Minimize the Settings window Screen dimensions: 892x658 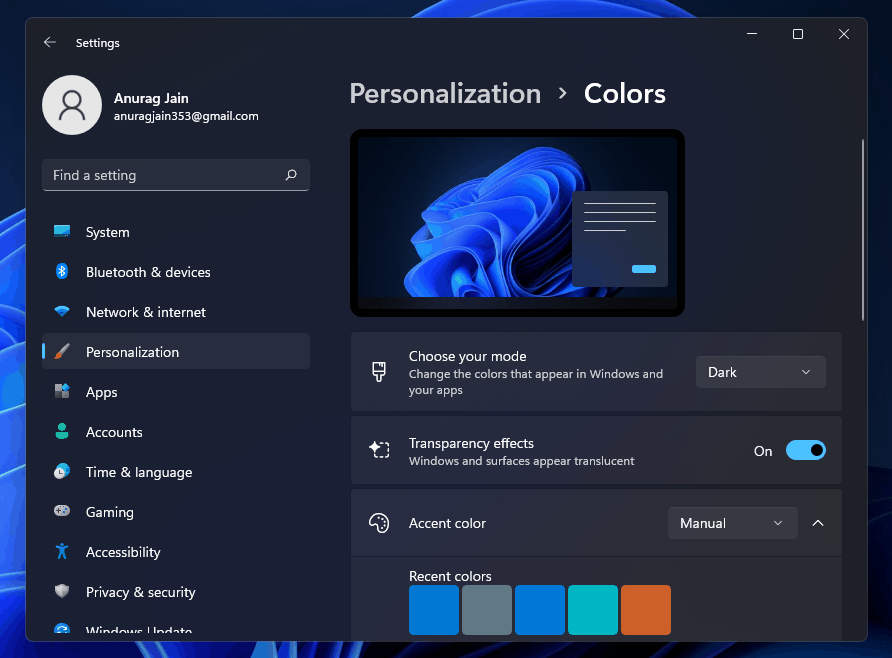pyautogui.click(x=751, y=34)
